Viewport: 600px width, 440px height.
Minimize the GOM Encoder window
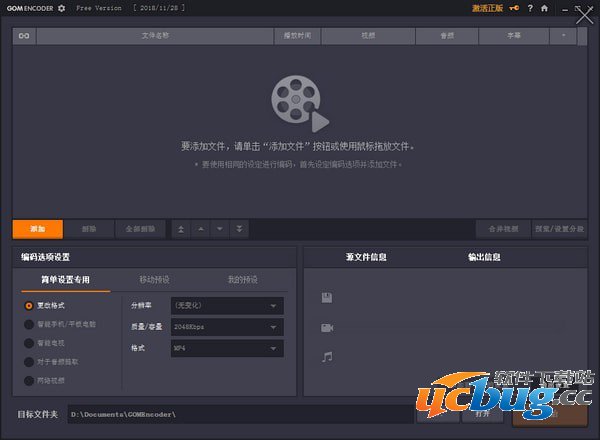pyautogui.click(x=565, y=10)
